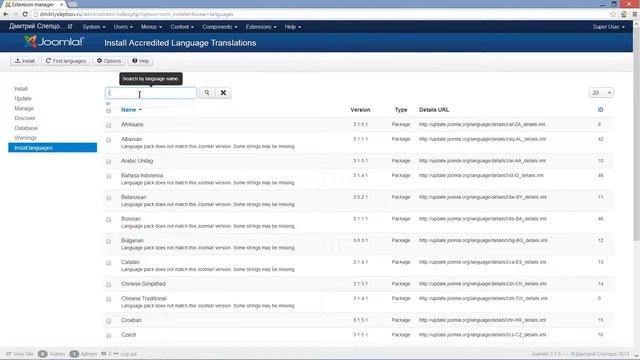Open the Menus dropdown
This screenshot has height=360, width=640.
(151, 27)
